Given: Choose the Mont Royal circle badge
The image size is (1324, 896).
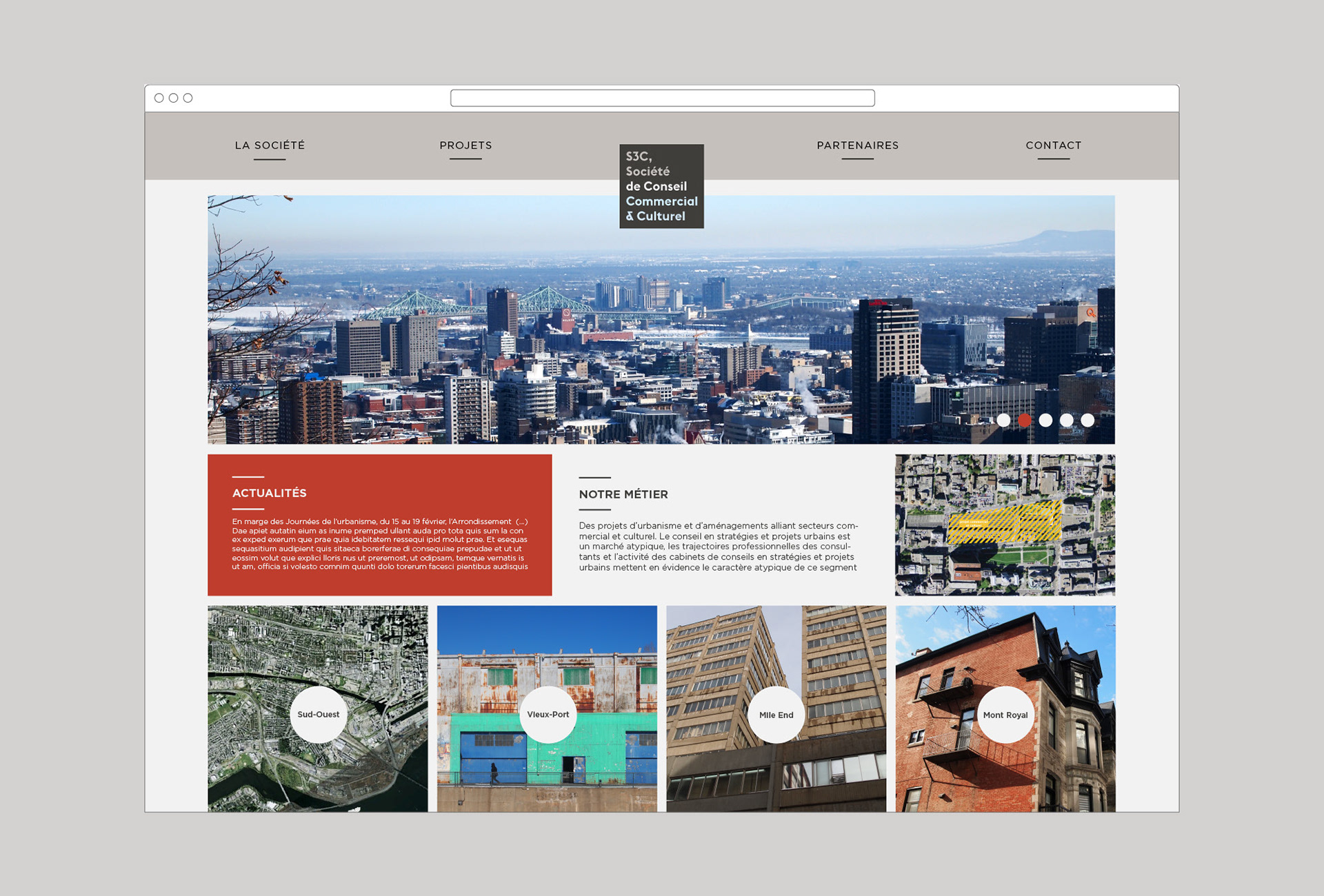Looking at the screenshot, I should coord(1005,715).
